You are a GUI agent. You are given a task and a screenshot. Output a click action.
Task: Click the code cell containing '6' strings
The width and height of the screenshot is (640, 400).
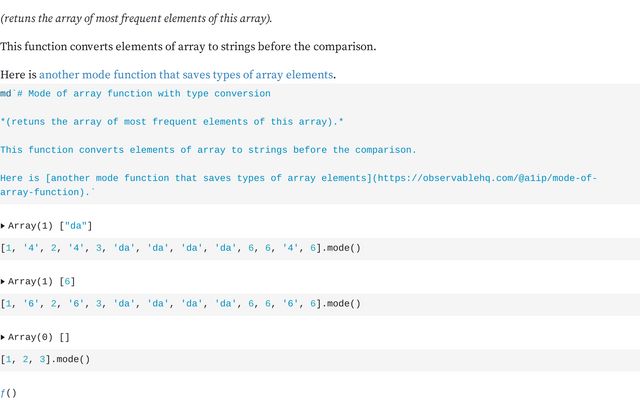coord(181,303)
